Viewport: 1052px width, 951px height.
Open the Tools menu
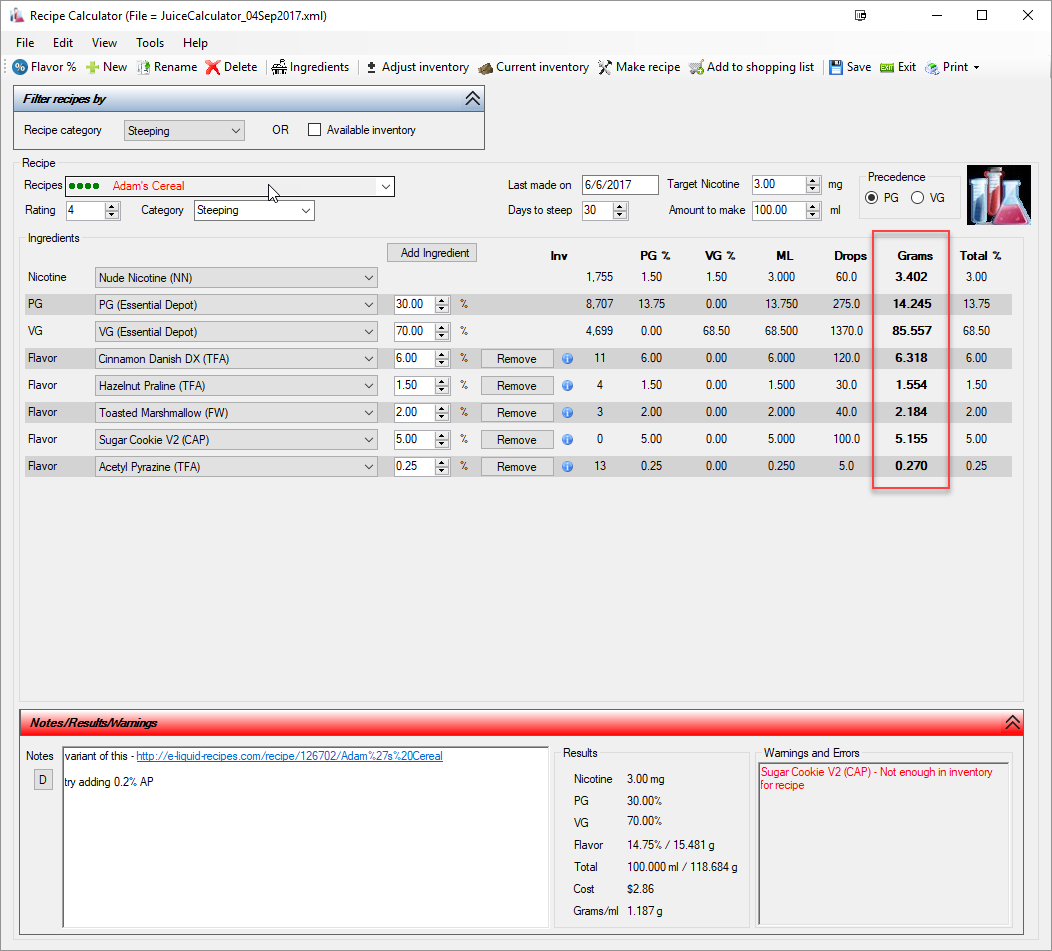tap(150, 43)
